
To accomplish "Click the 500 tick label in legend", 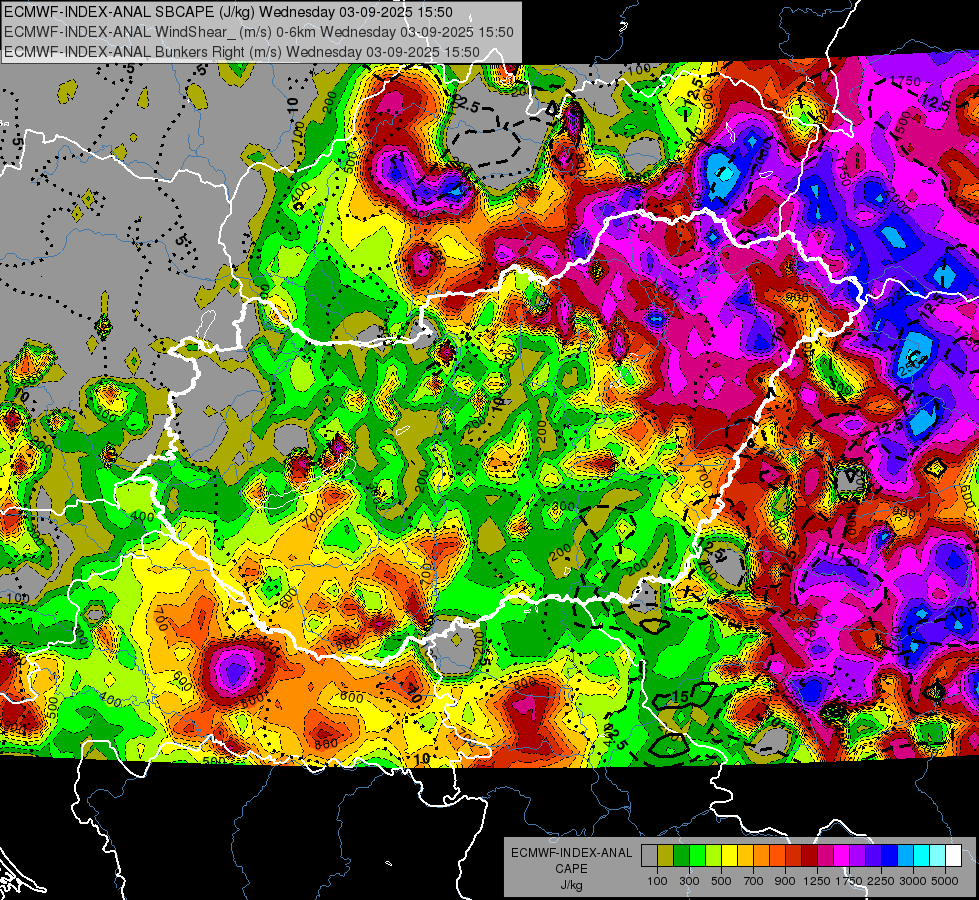I will 721,881.
